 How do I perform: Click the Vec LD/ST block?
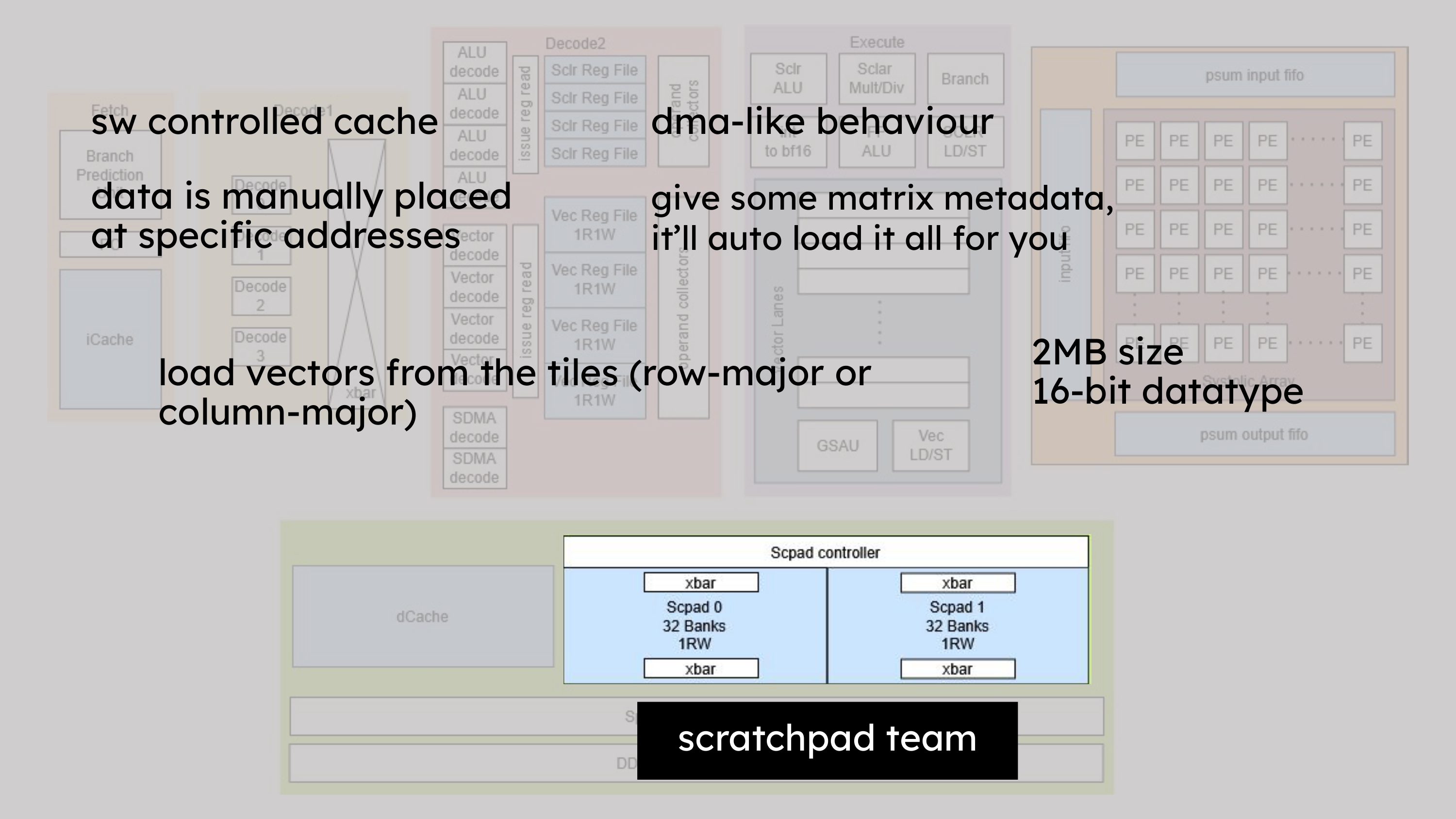[930, 445]
